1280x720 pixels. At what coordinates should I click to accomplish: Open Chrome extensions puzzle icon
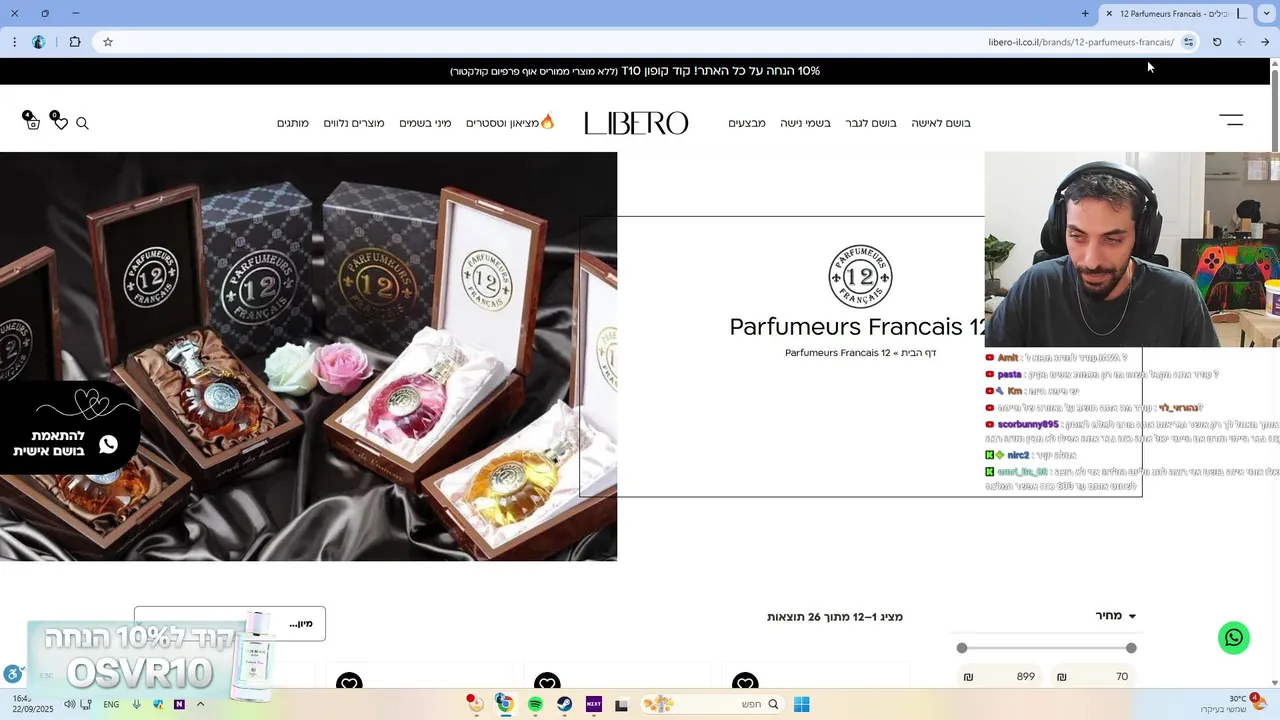(x=75, y=42)
